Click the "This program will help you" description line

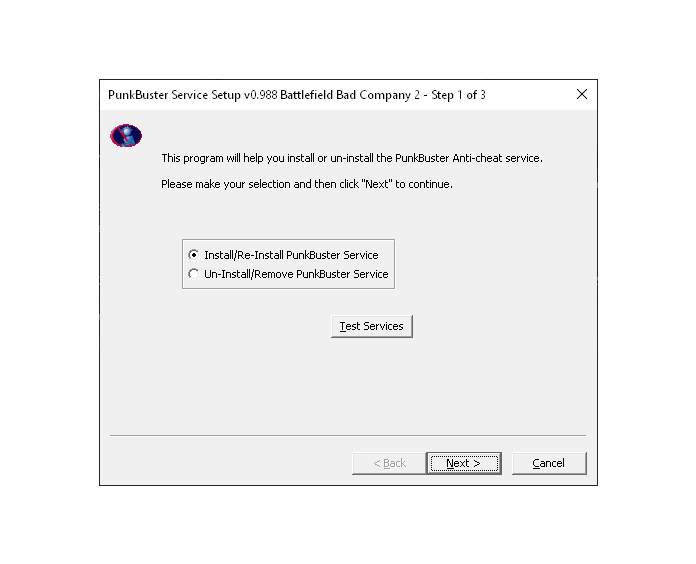[x=352, y=158]
